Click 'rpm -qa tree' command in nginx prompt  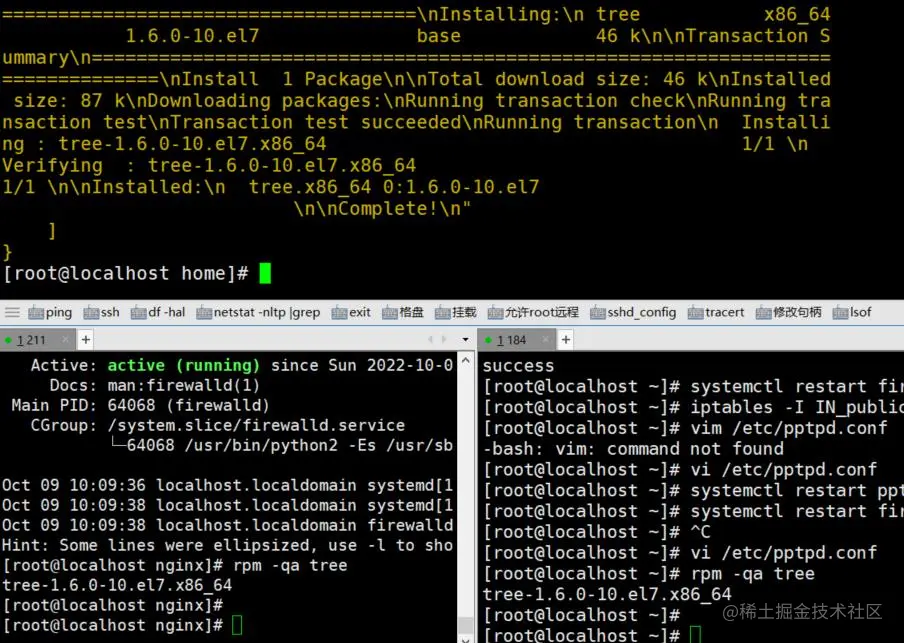[x=290, y=565]
